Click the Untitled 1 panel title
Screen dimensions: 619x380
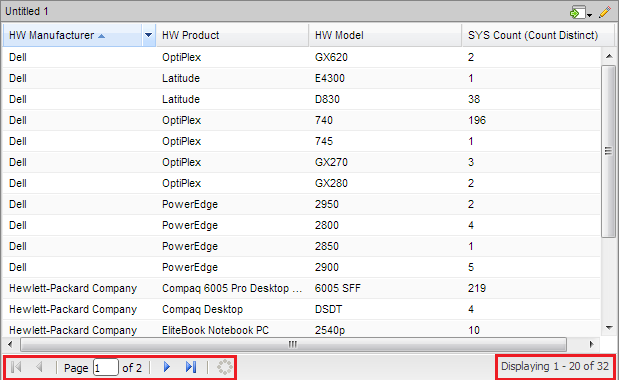(26, 11)
